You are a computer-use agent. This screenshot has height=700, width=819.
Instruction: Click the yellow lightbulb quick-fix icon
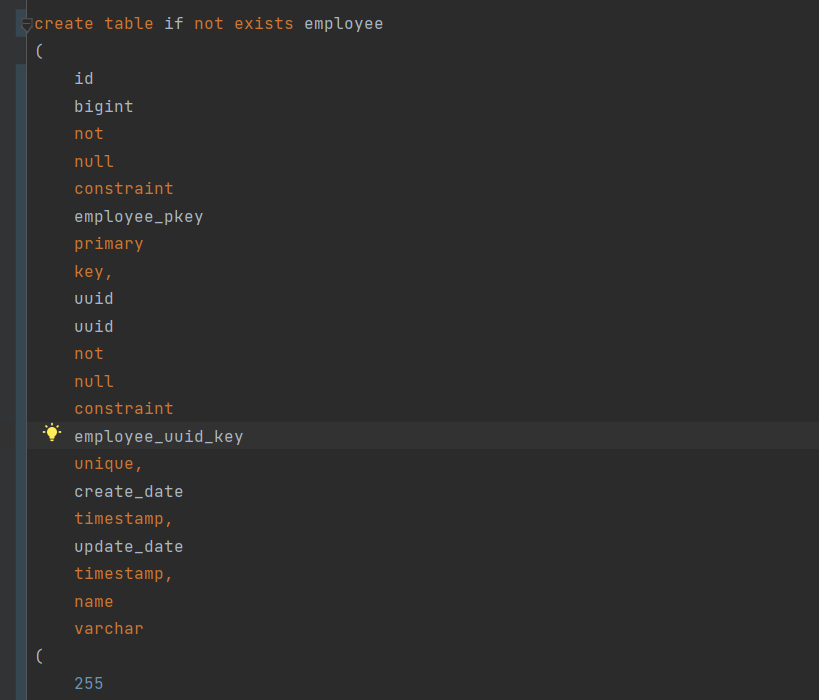(52, 433)
